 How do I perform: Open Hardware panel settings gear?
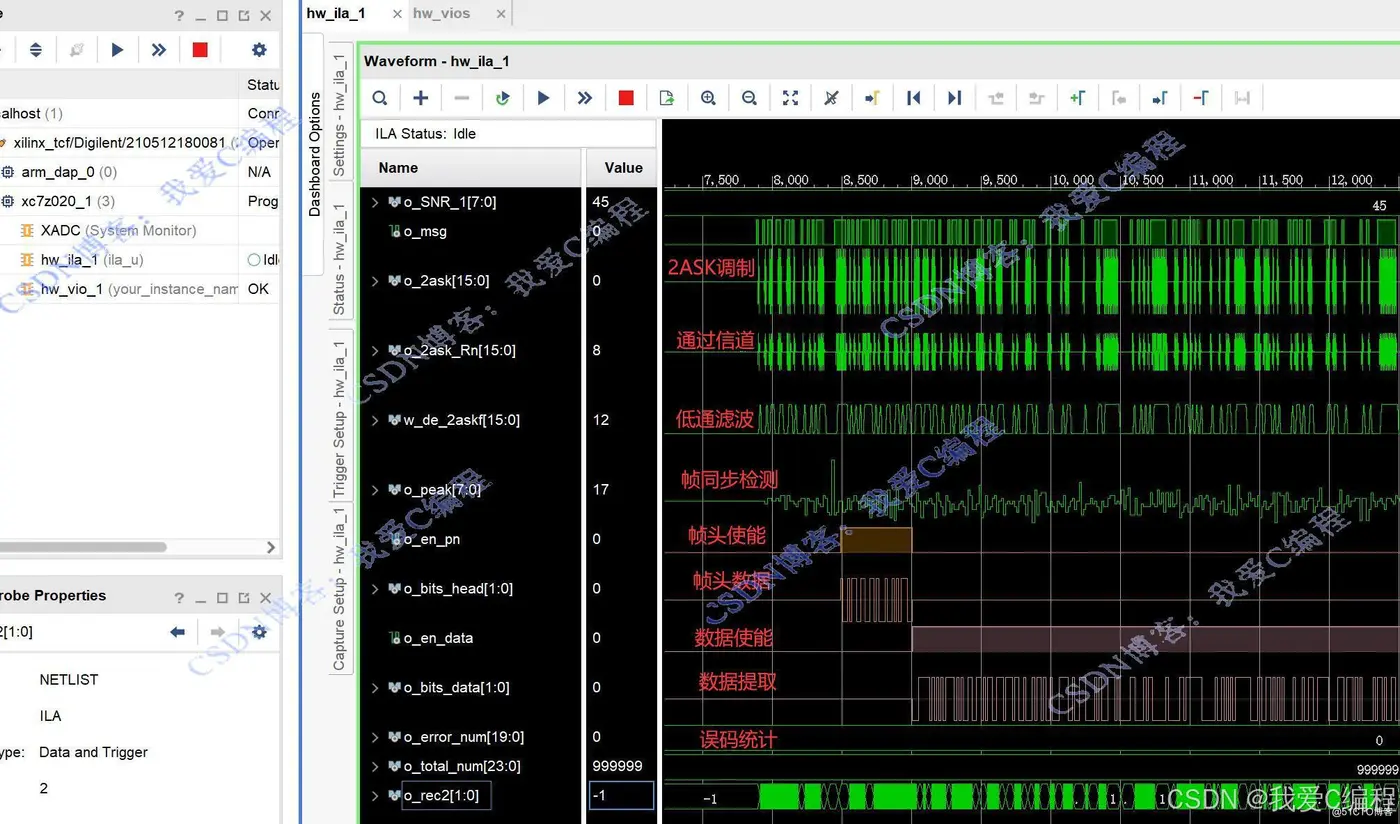point(259,50)
